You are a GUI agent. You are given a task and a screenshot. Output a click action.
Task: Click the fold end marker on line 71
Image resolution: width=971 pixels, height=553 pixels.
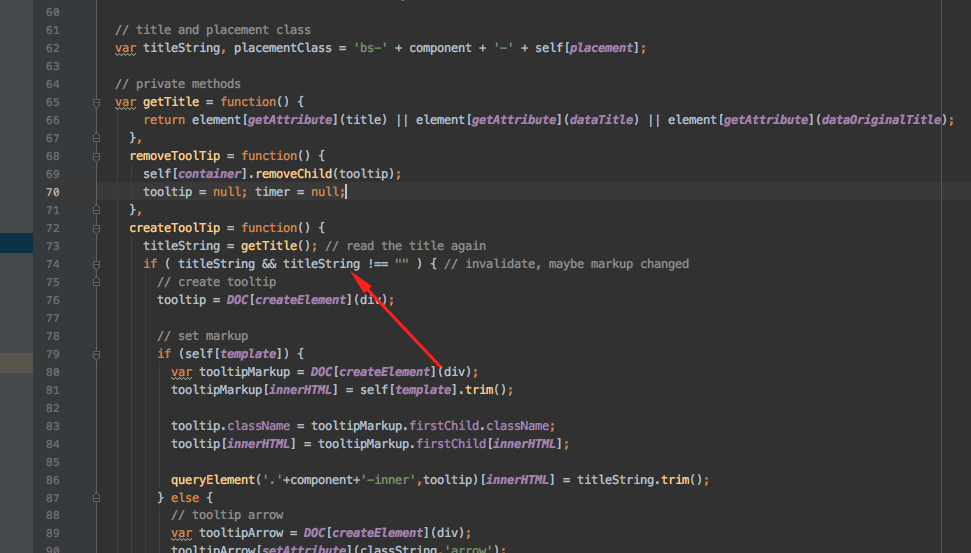click(x=97, y=210)
